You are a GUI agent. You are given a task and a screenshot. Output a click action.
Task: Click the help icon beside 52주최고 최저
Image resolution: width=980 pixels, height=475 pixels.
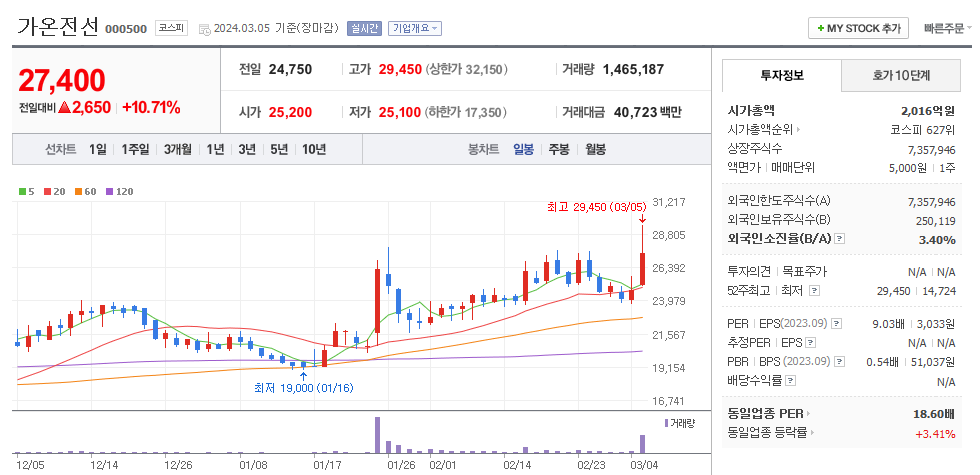coord(814,291)
